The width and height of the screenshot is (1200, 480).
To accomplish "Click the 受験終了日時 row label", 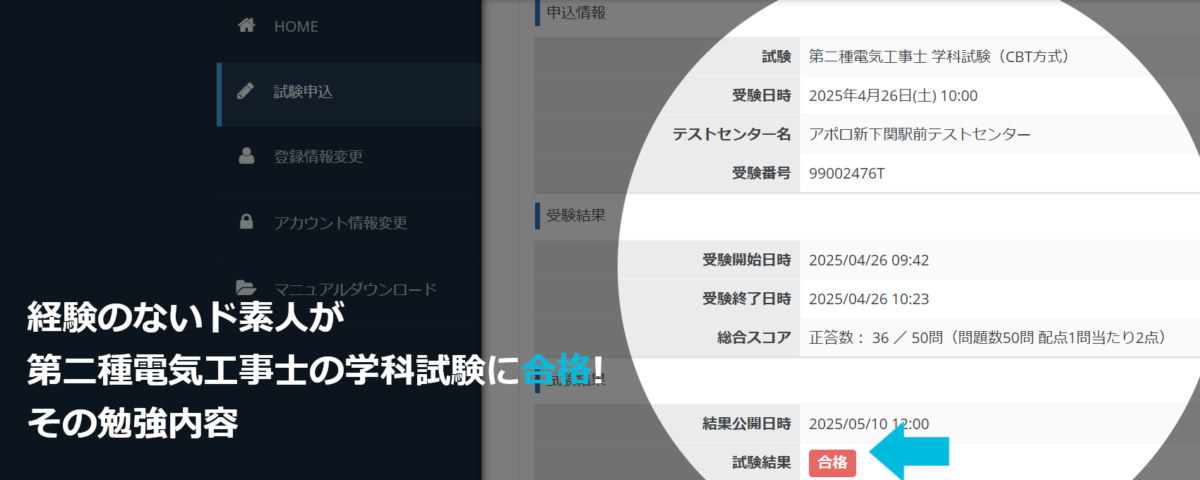I will (747, 298).
